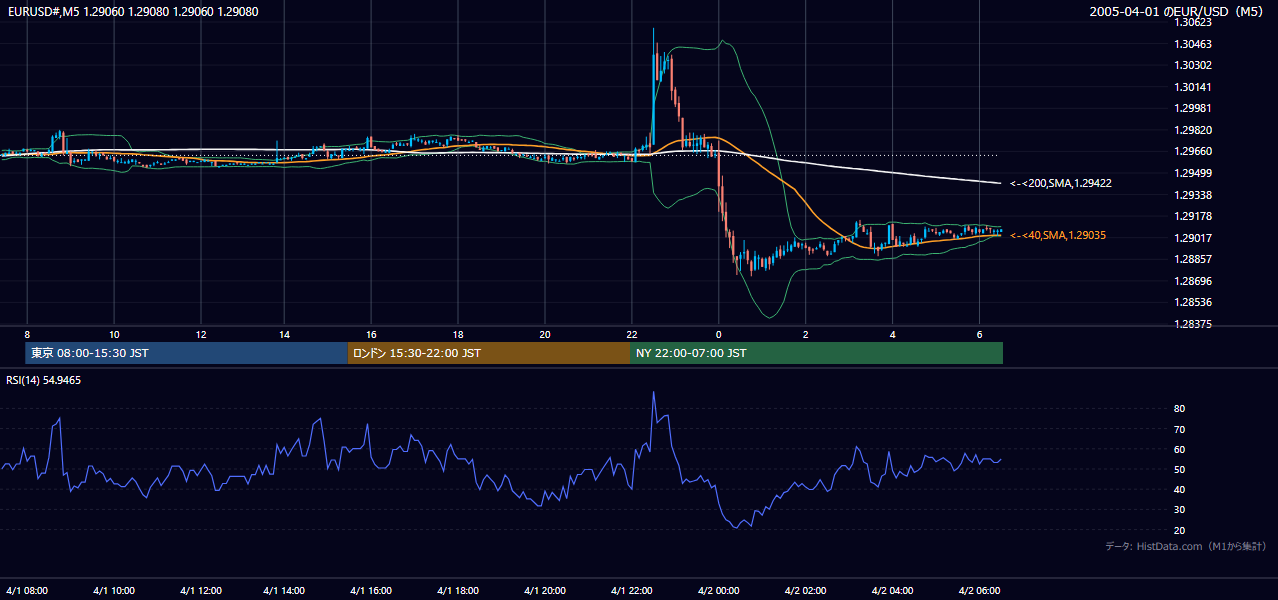1278x600 pixels.
Task: Click hour label 16 under price chart
Action: [x=372, y=334]
